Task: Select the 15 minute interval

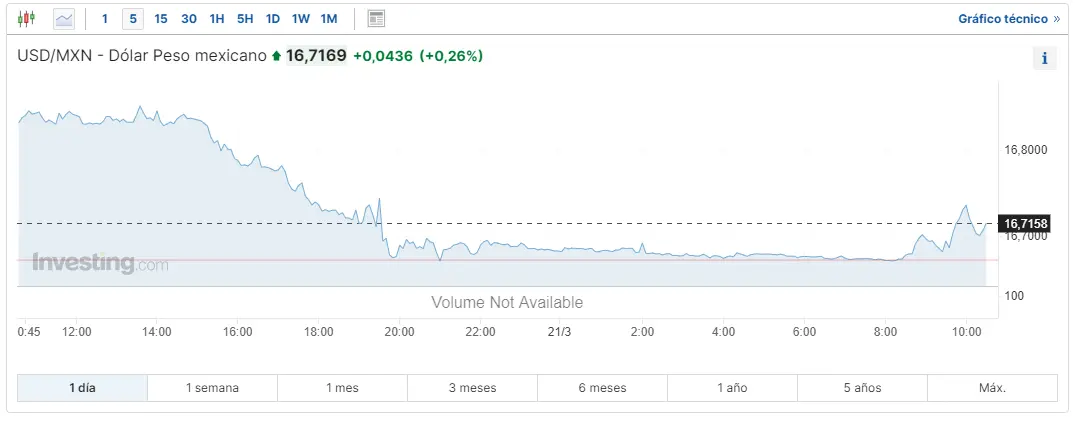Action: (161, 19)
